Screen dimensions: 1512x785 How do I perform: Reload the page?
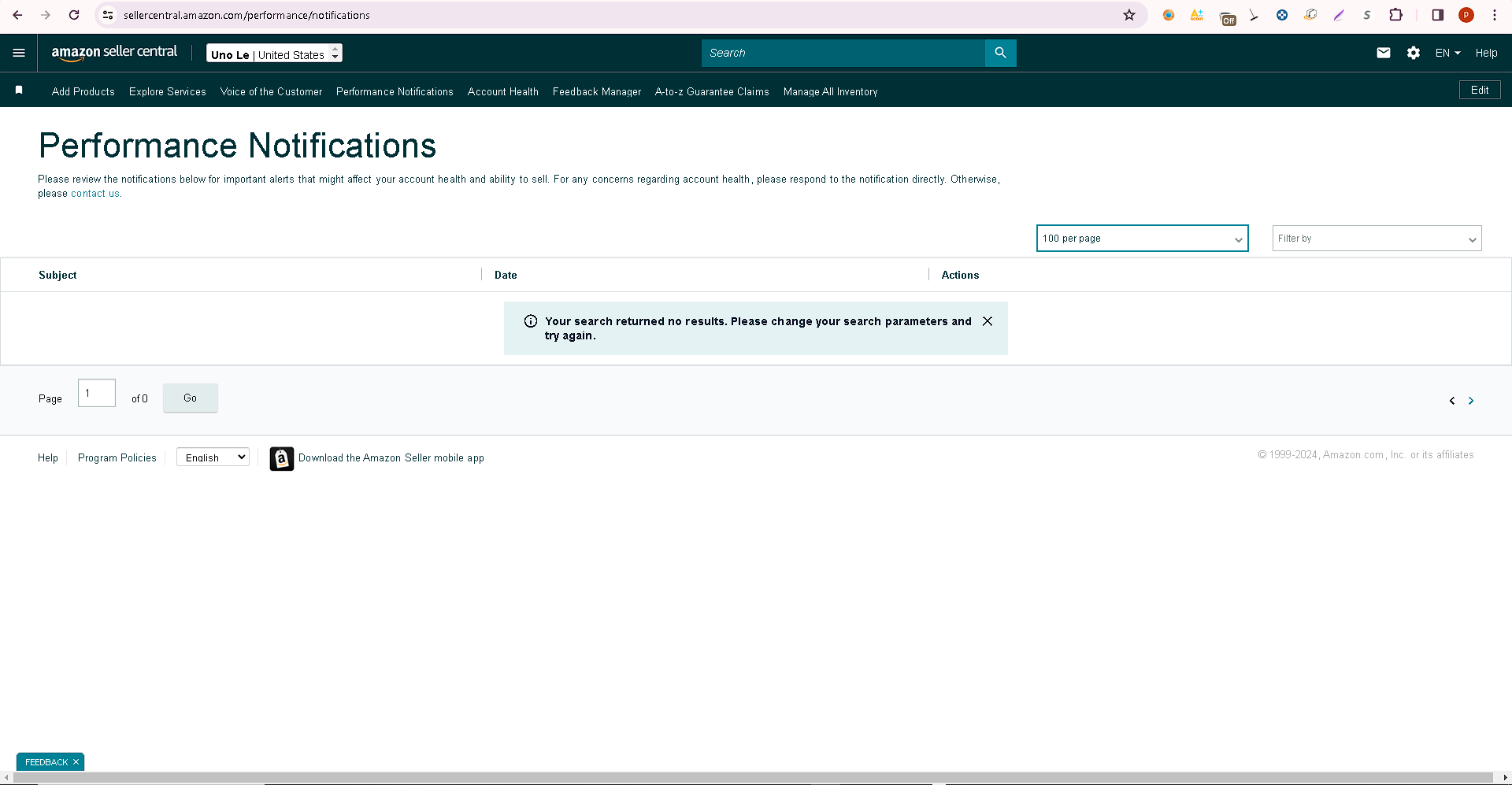tap(74, 15)
